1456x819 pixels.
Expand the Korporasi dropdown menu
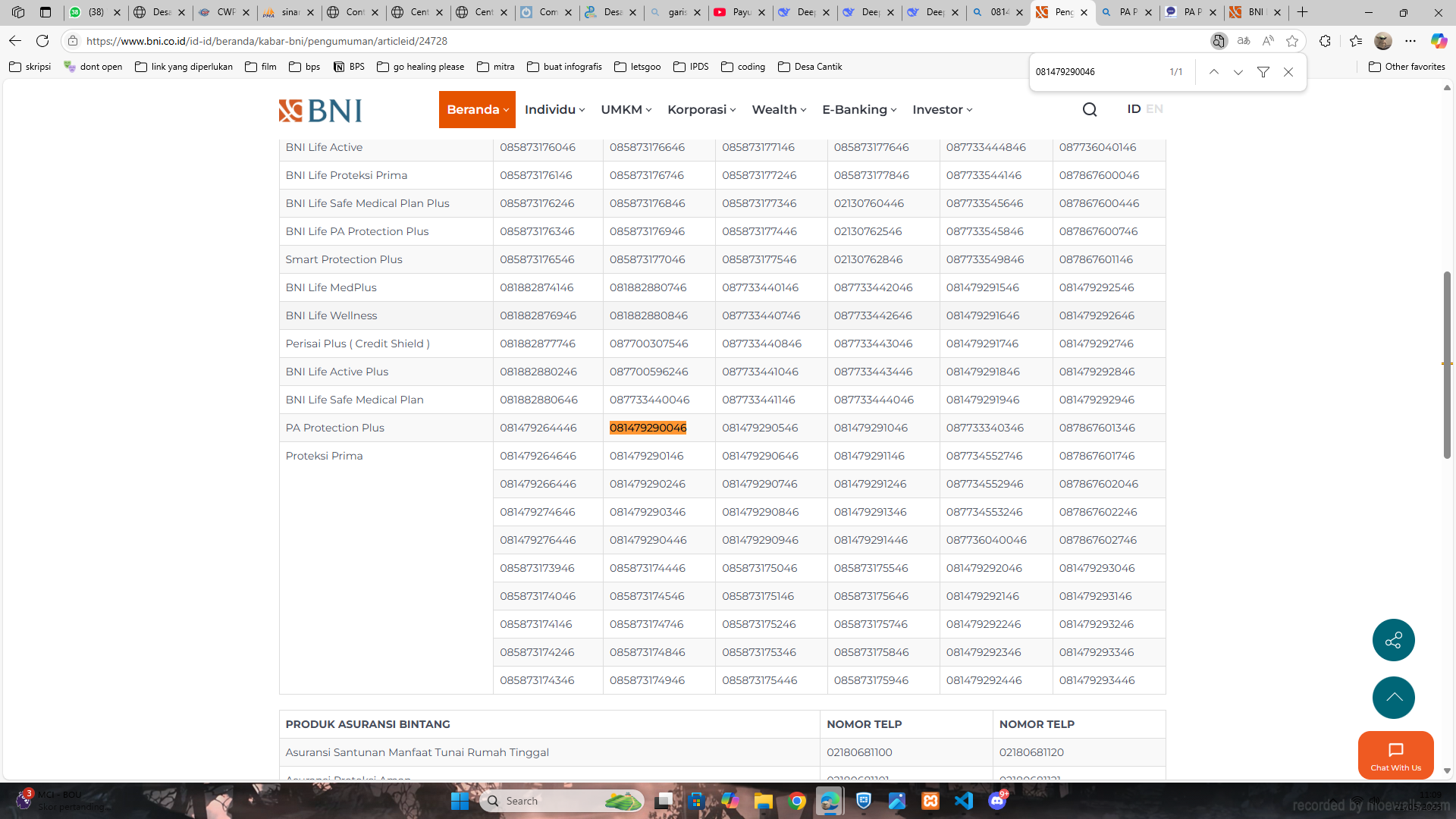[701, 110]
